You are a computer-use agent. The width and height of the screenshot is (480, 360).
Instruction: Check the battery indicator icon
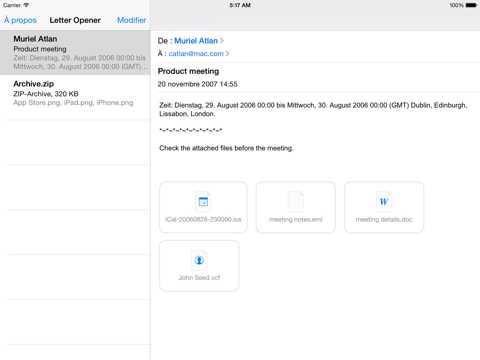[x=471, y=5]
